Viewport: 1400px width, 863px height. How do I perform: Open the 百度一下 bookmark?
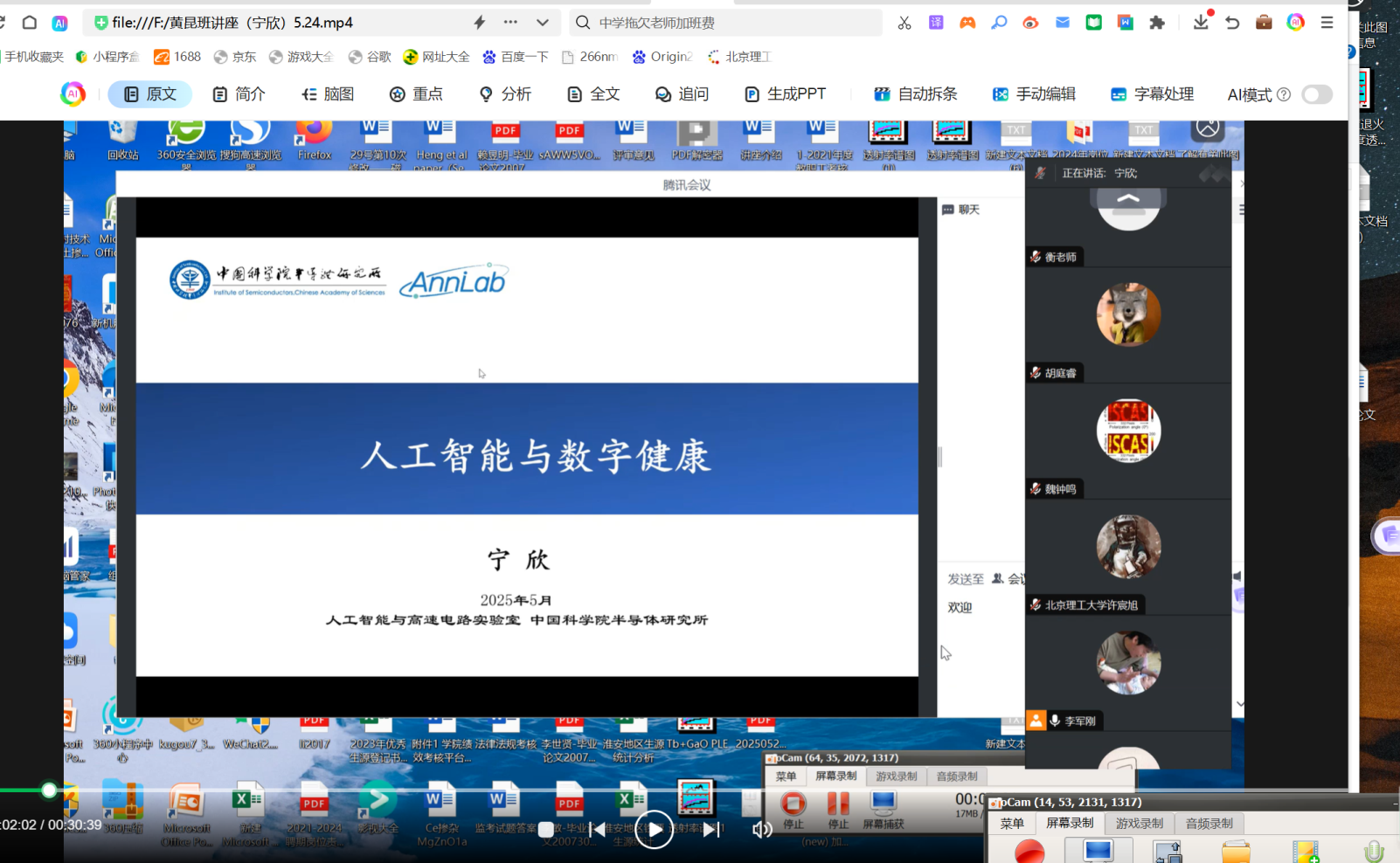[x=516, y=57]
